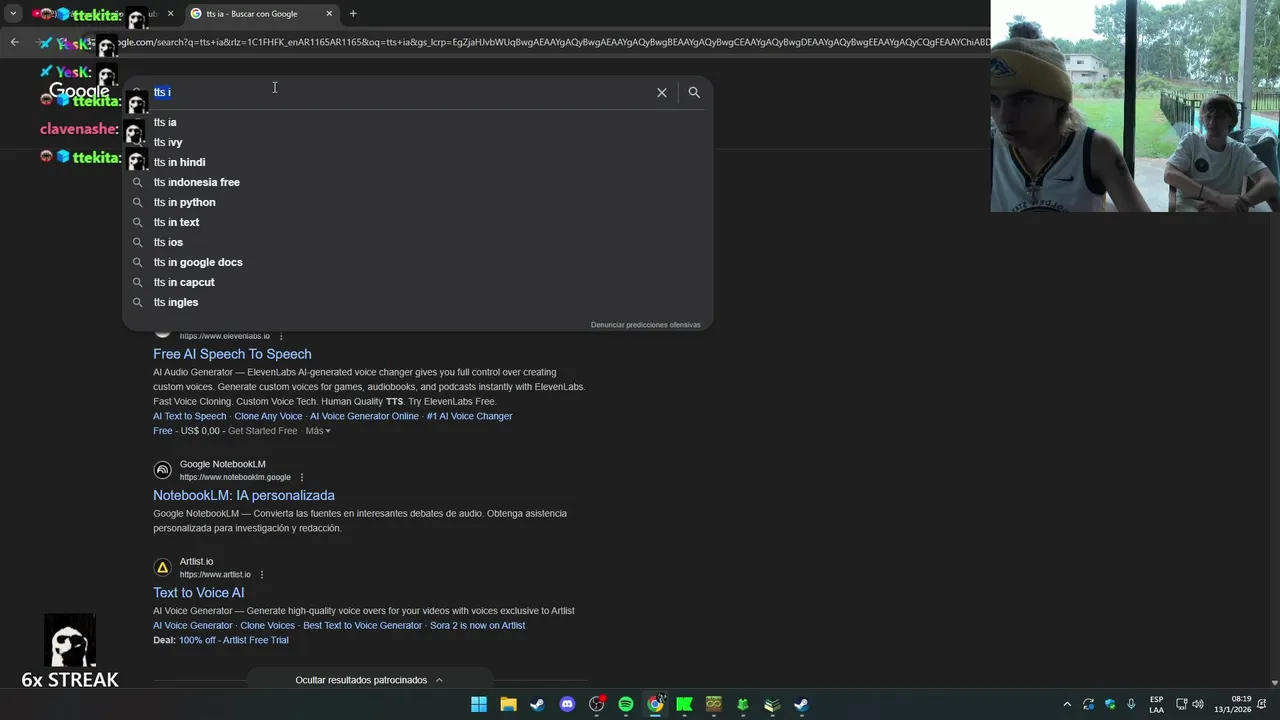Switch to the 'tts ia - Buscar con Google' tab
The image size is (1280, 720).
[261, 14]
